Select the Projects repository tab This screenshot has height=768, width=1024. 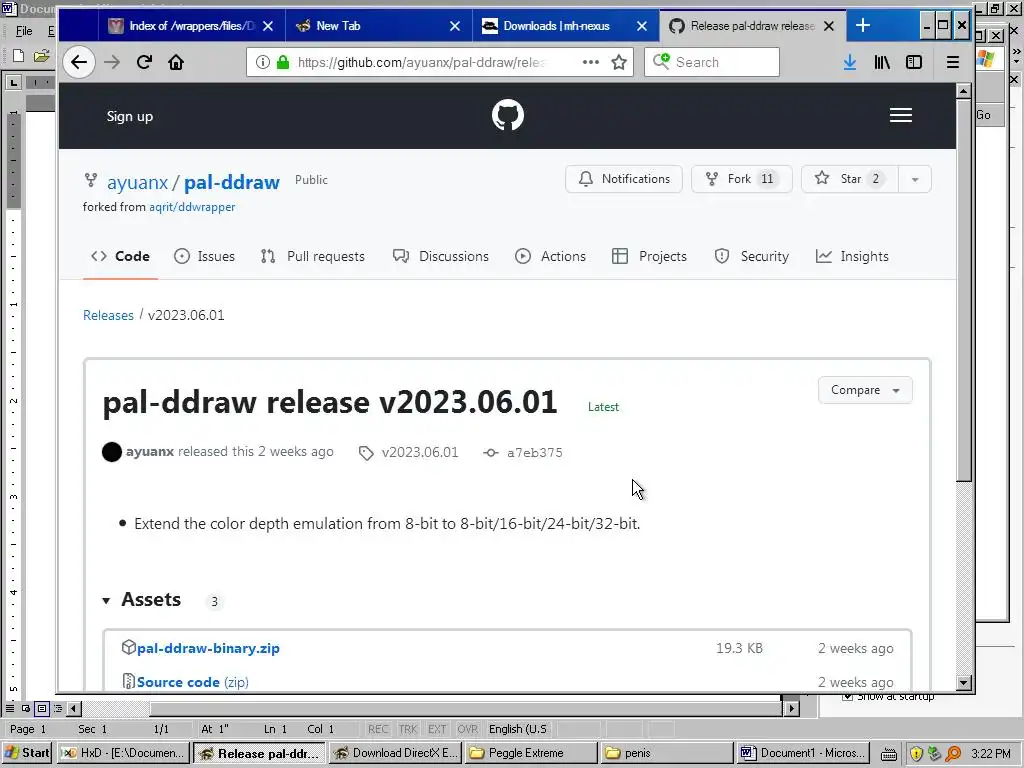649,256
